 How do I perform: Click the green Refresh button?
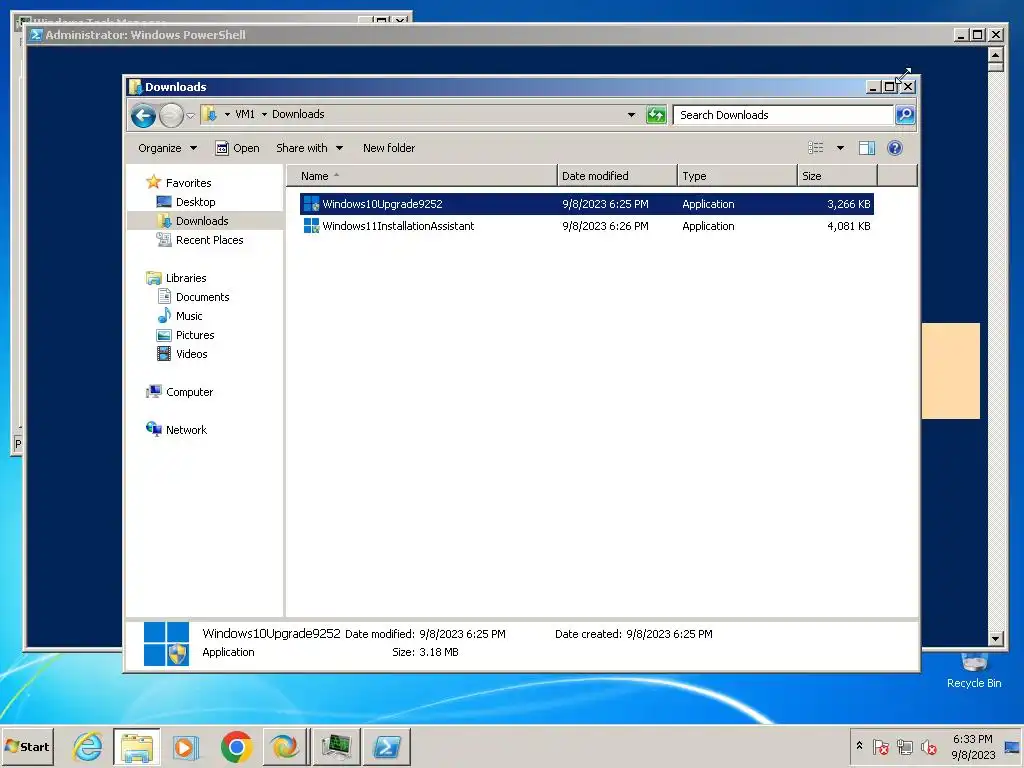[x=656, y=115]
